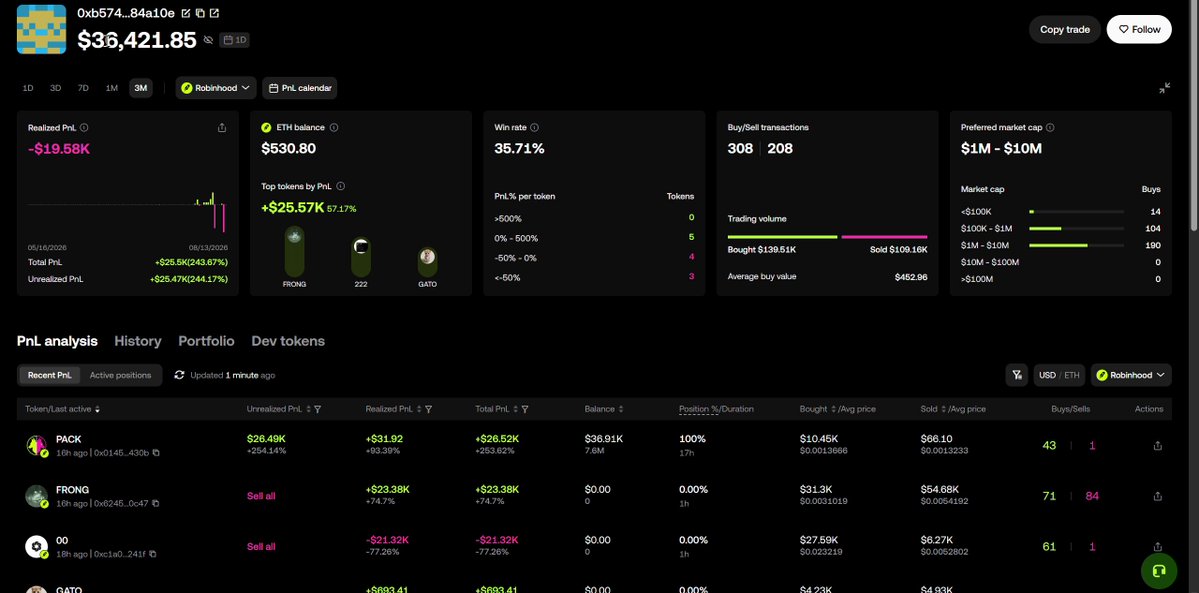The height and width of the screenshot is (593, 1199).
Task: Click the Copy trade button
Action: (x=1064, y=29)
